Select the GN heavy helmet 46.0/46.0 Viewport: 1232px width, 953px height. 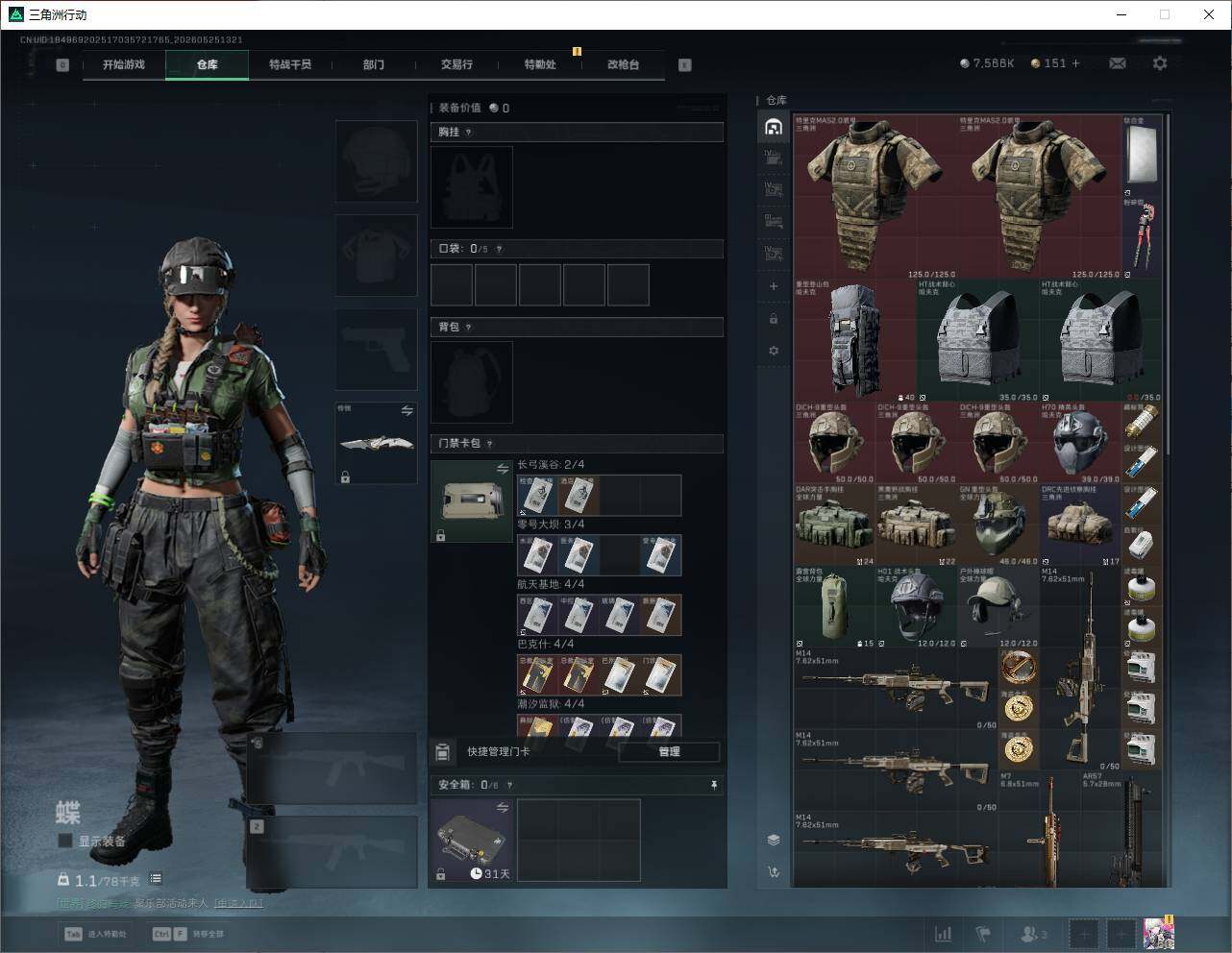tap(998, 525)
